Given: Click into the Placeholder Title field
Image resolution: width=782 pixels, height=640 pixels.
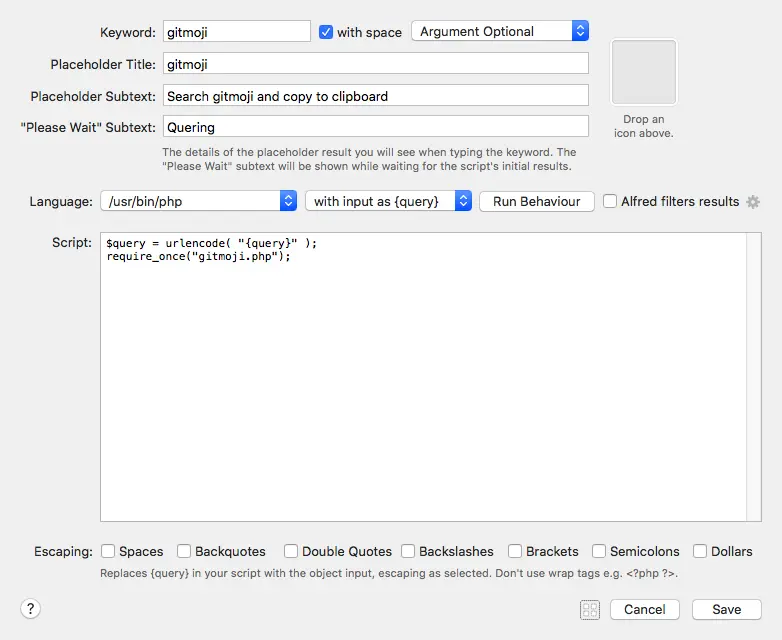Looking at the screenshot, I should 376,63.
